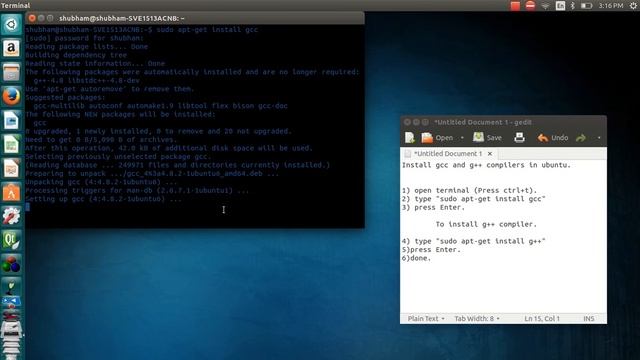Open LibreOffice Impress from dock
Viewport: 640px width, 360px height.
[11, 169]
